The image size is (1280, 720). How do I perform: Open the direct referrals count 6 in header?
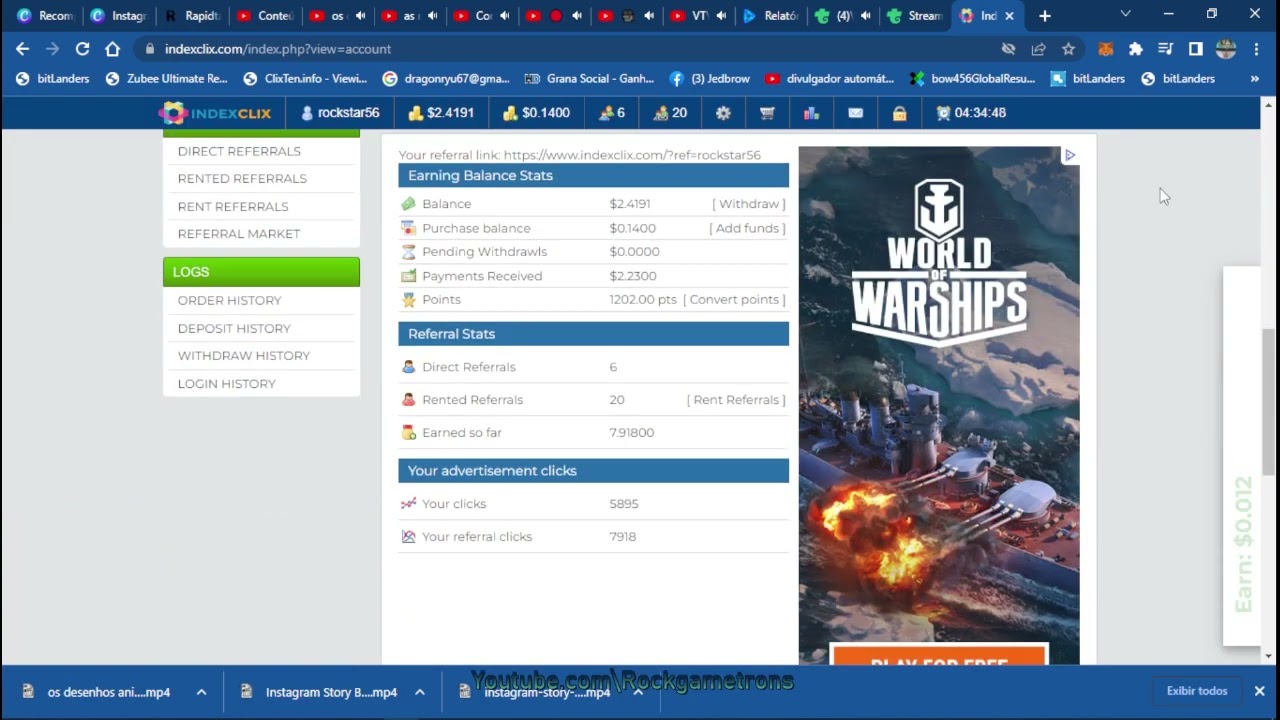(x=611, y=113)
